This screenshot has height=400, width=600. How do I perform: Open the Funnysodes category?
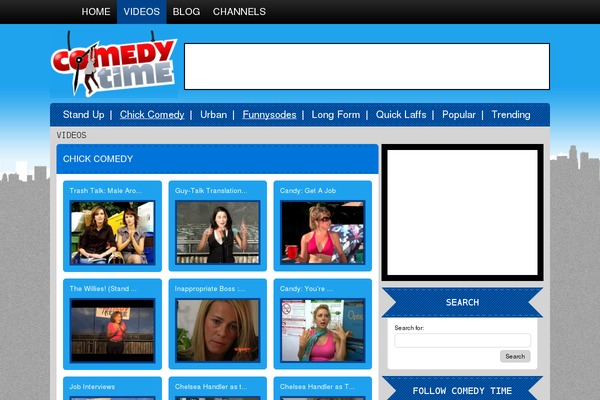pos(269,114)
